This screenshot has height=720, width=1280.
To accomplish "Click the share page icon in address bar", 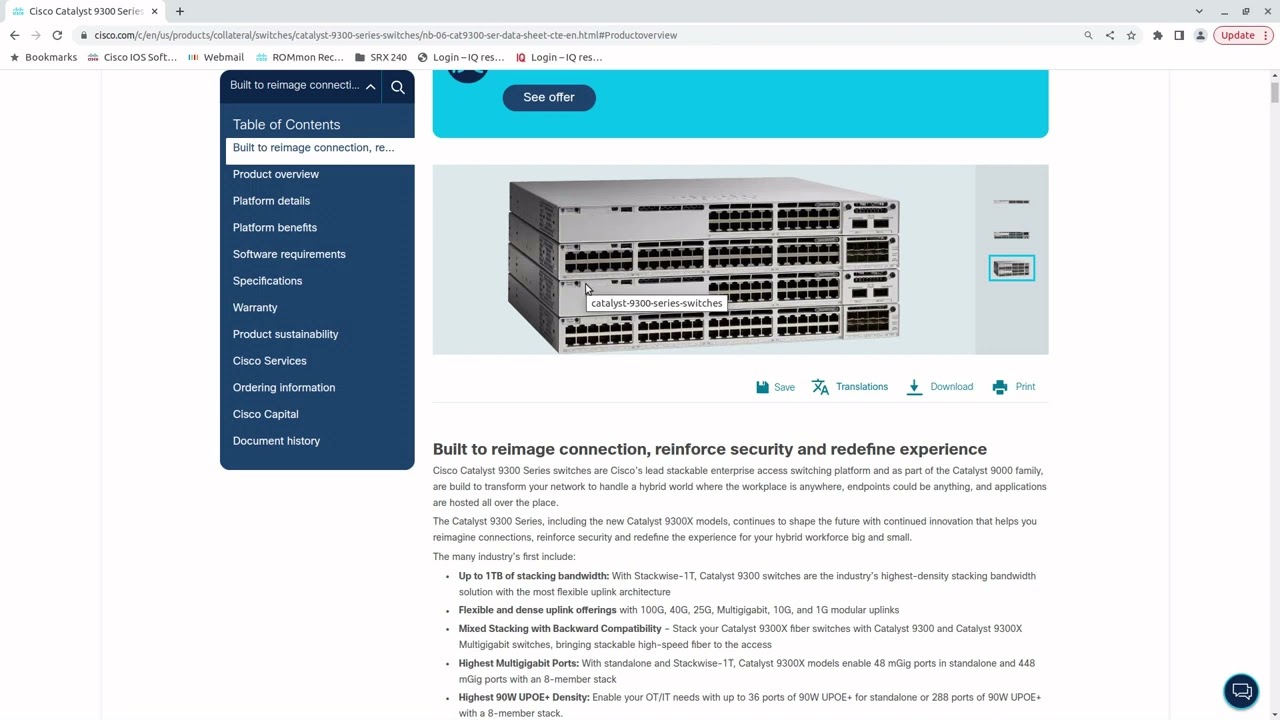I will click(x=1110, y=35).
